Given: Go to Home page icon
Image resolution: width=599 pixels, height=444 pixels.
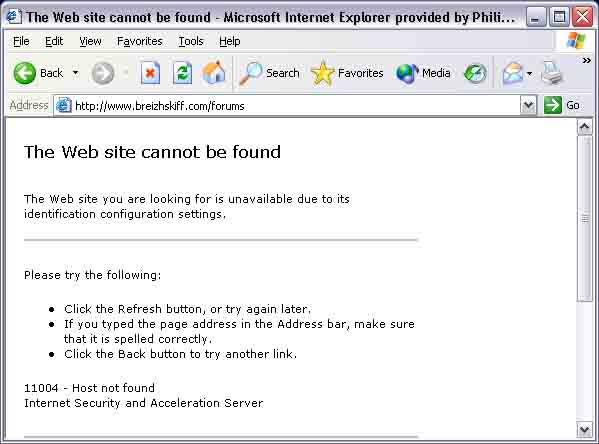Looking at the screenshot, I should pos(214,73).
